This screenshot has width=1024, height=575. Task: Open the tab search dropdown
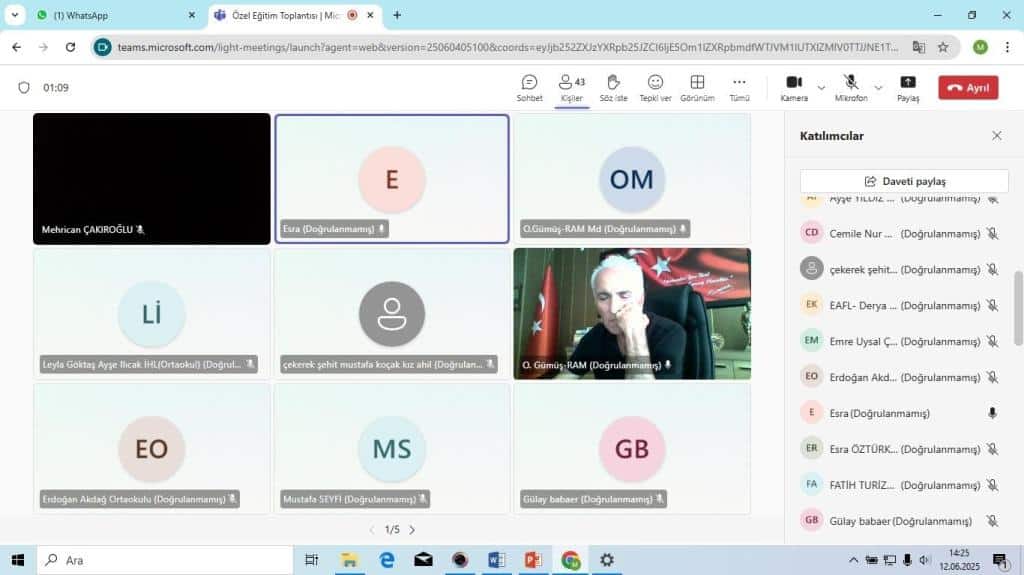point(14,15)
